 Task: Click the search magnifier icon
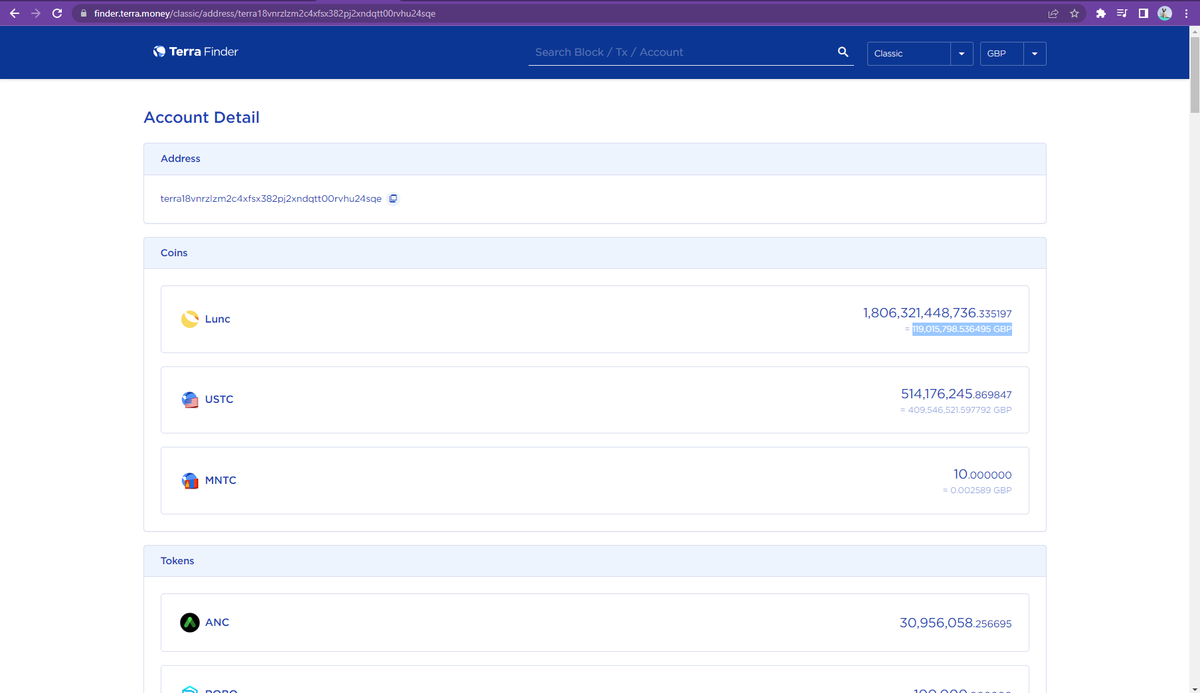coord(843,52)
